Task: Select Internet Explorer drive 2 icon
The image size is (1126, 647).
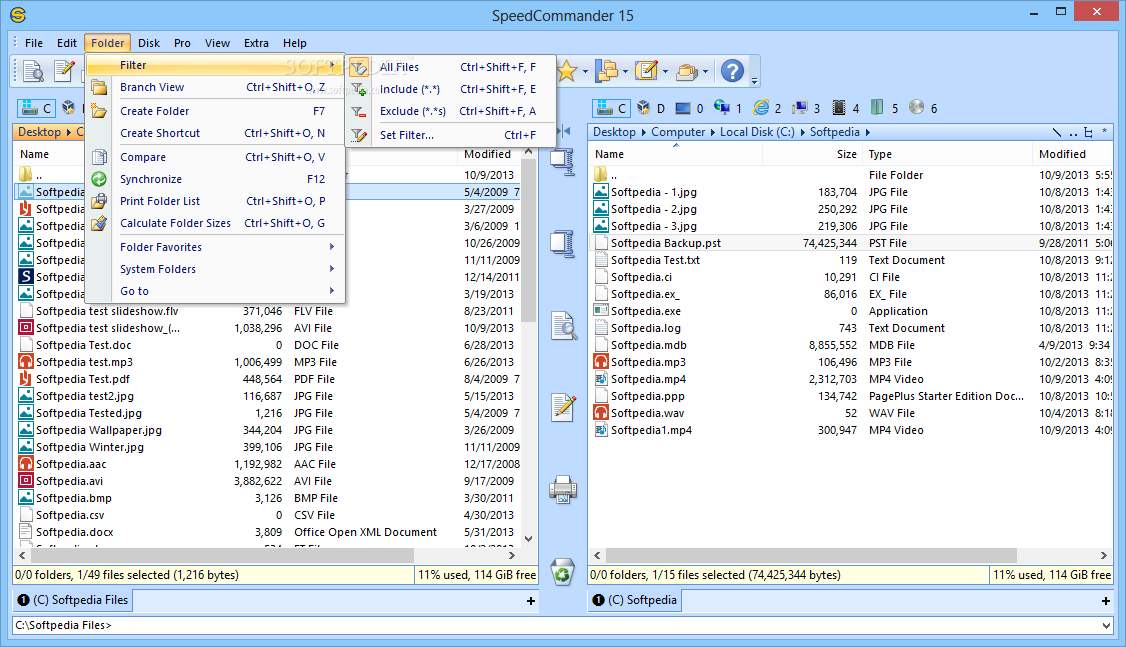Action: tap(767, 108)
